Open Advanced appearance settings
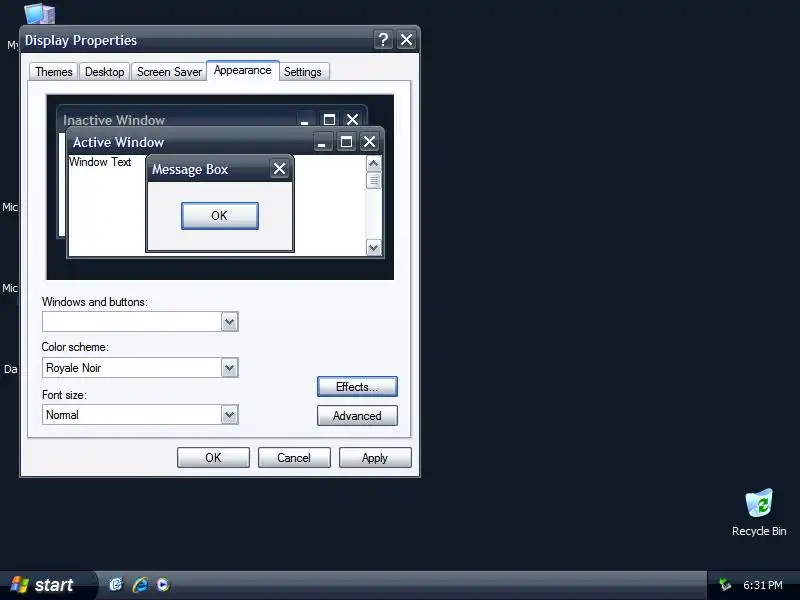The image size is (800, 600). [x=357, y=416]
